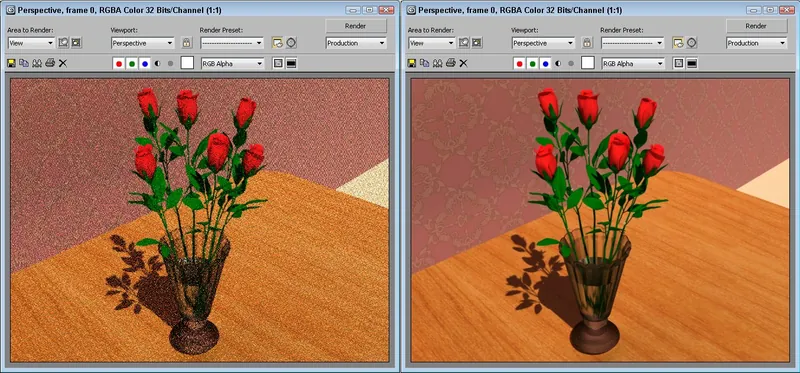Display alpha channel in the left render window
This screenshot has height=373, width=800.
tap(158, 63)
